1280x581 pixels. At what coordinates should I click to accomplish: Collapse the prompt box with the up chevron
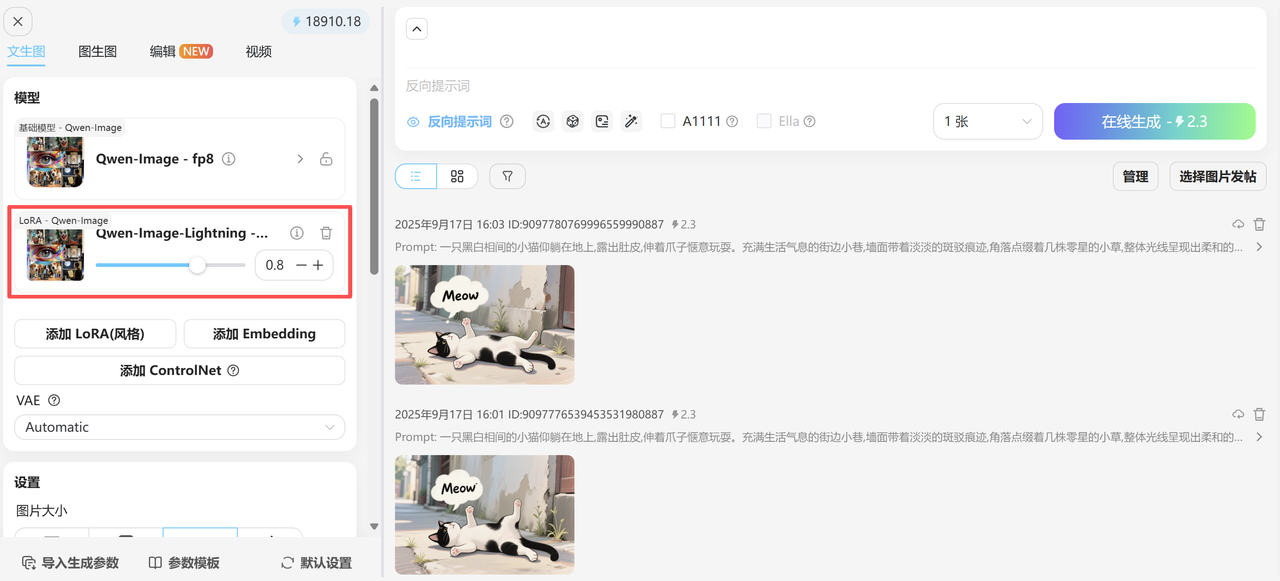(x=417, y=29)
